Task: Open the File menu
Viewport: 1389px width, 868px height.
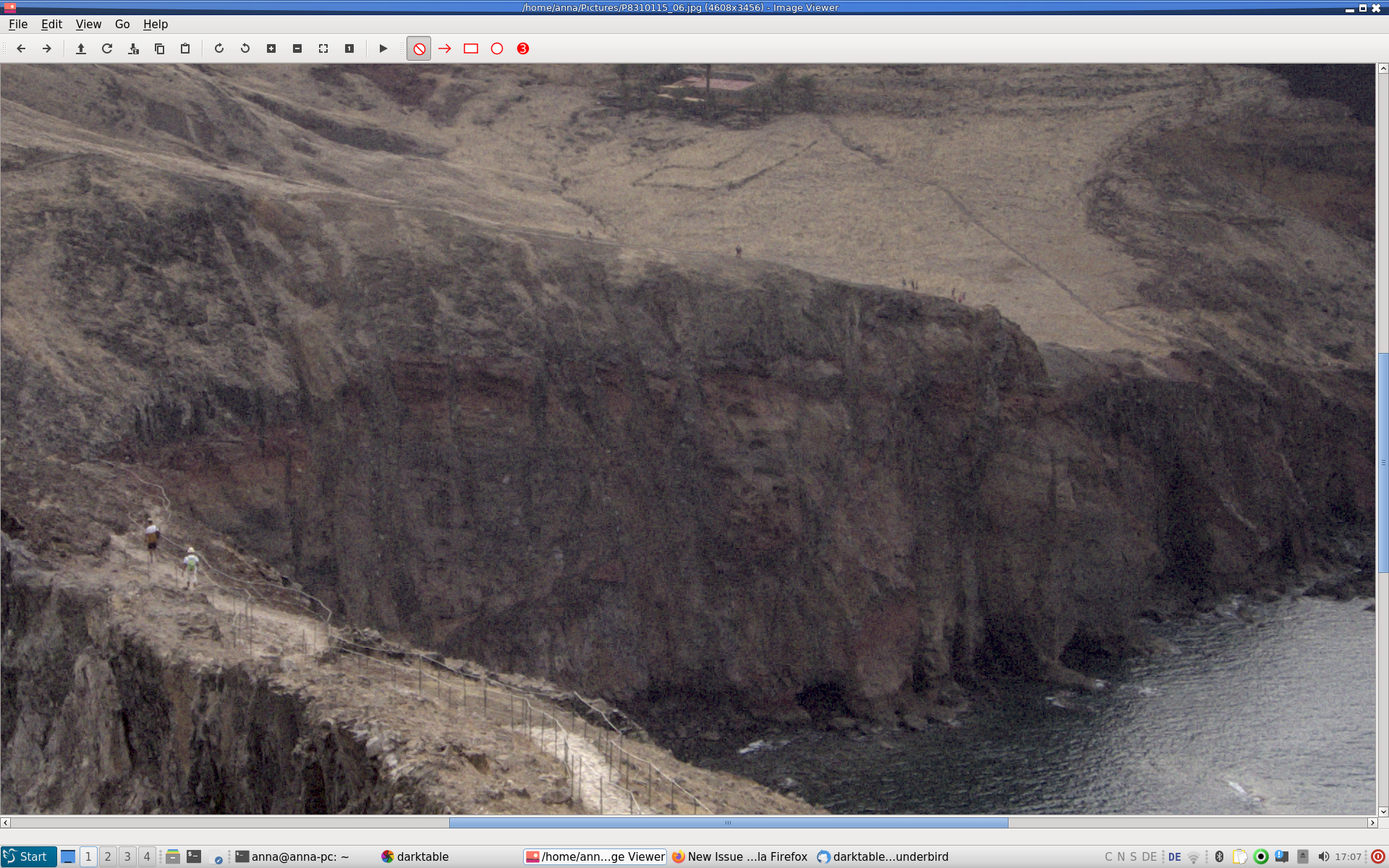Action: [x=18, y=24]
